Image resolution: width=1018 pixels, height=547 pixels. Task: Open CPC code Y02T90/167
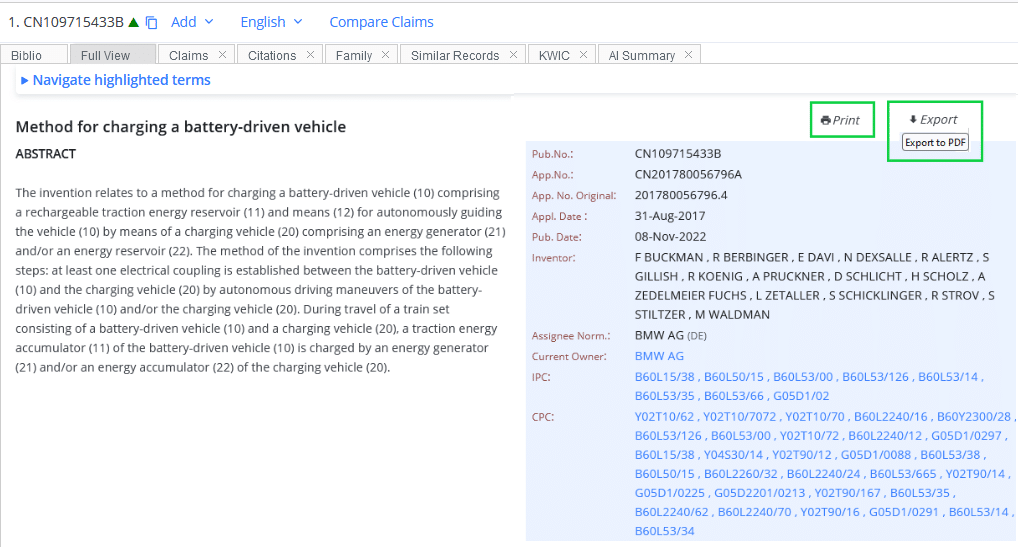(847, 493)
